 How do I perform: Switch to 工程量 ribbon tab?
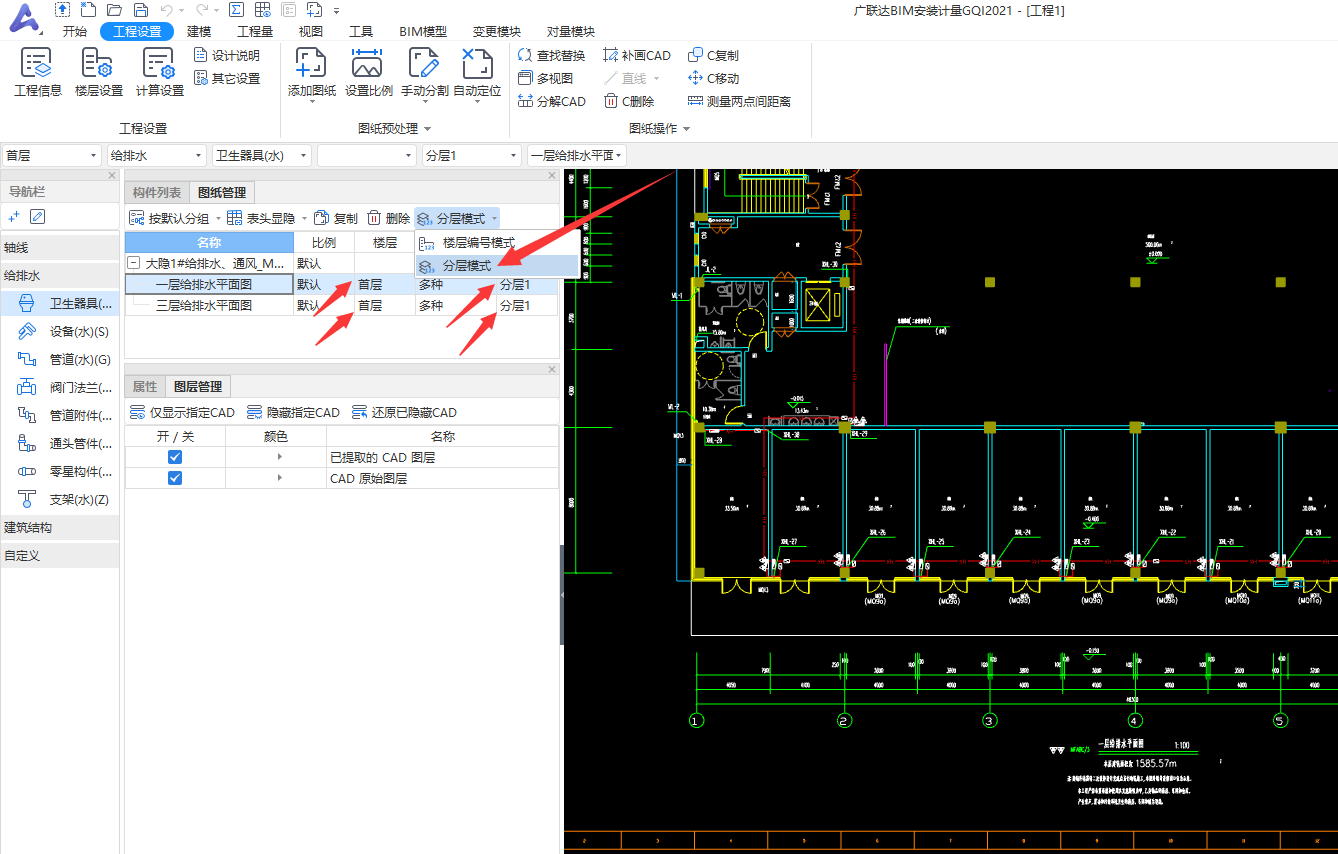(x=255, y=31)
